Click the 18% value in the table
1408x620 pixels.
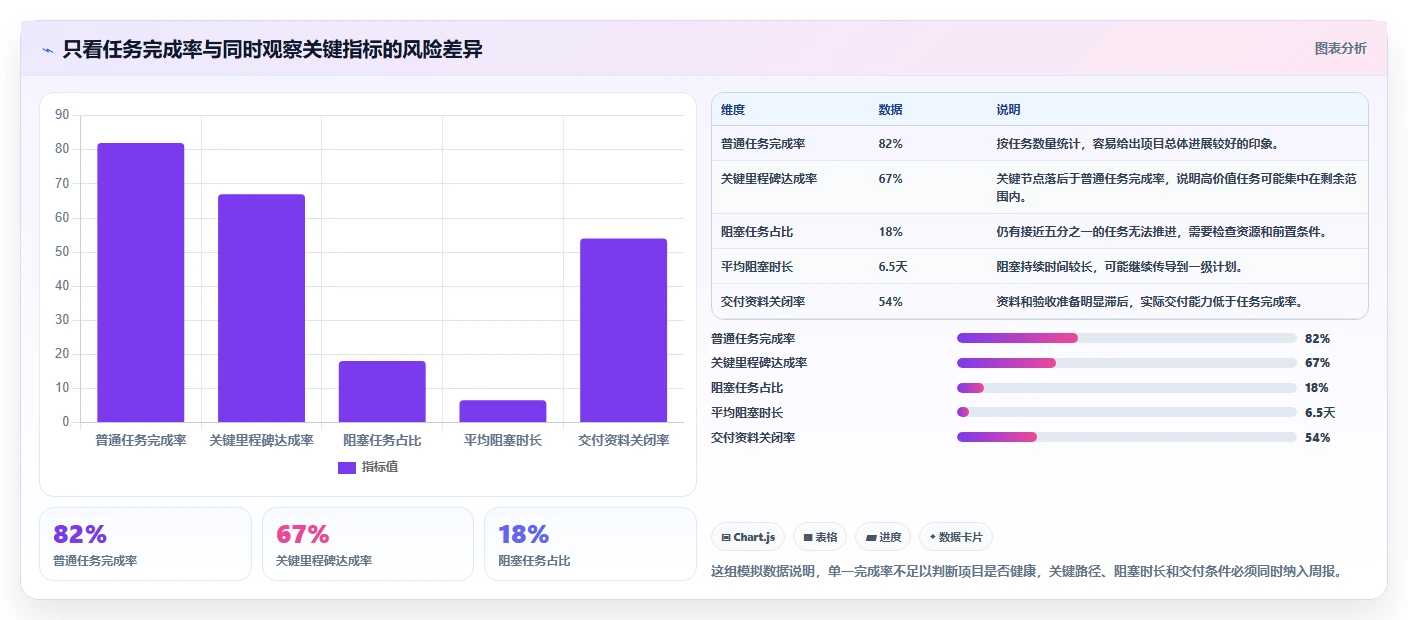coord(891,232)
